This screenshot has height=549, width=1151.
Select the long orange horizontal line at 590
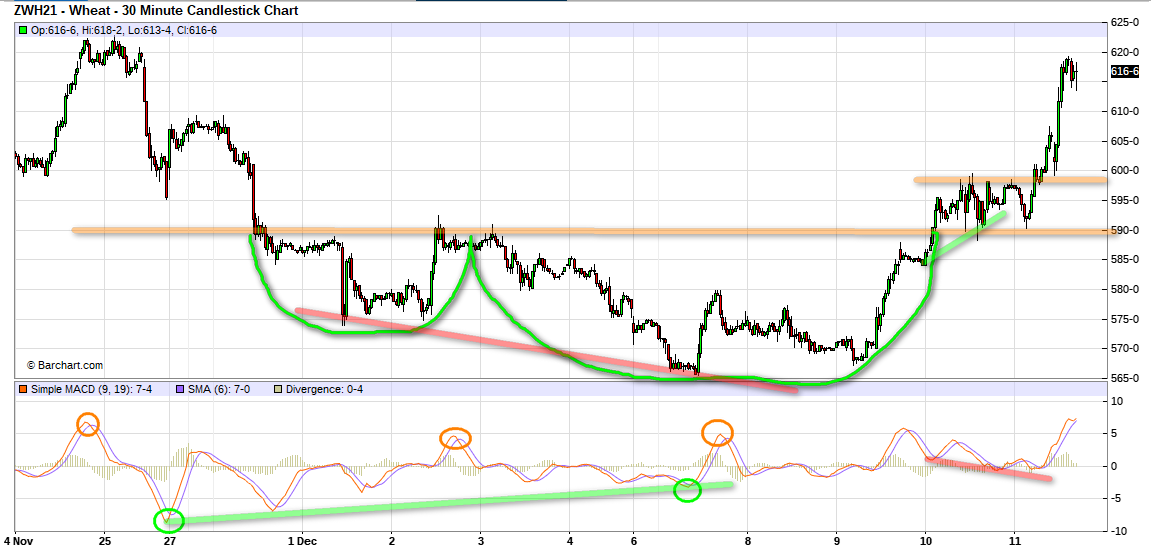pos(500,231)
